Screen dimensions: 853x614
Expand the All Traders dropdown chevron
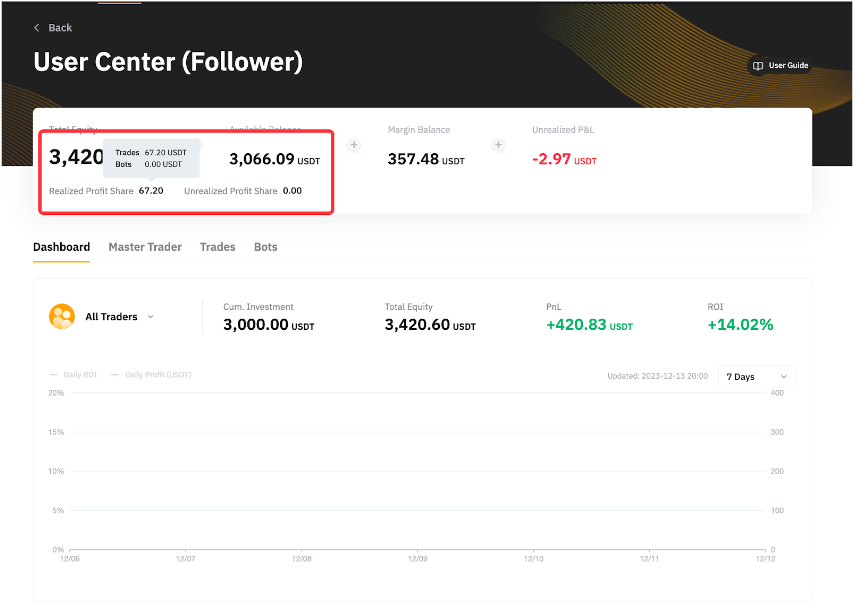(151, 317)
